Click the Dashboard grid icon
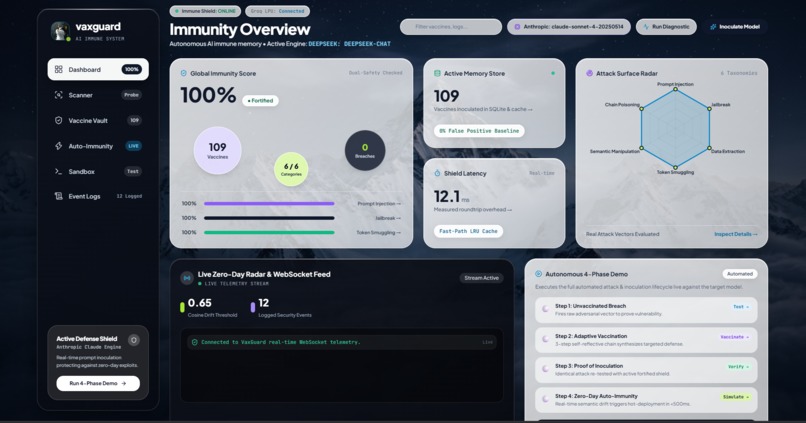The width and height of the screenshot is (806, 423). 59,69
